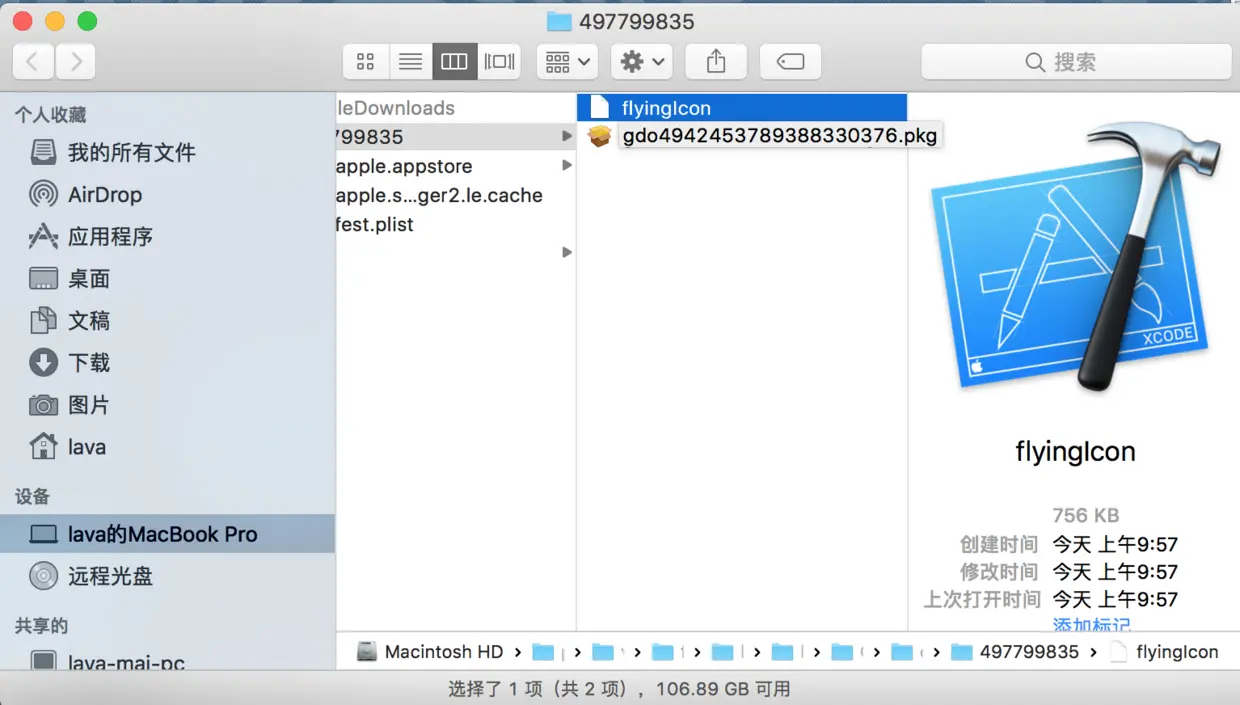Select the flyingIcon file row
Screen dimensions: 1240x705
(742, 108)
